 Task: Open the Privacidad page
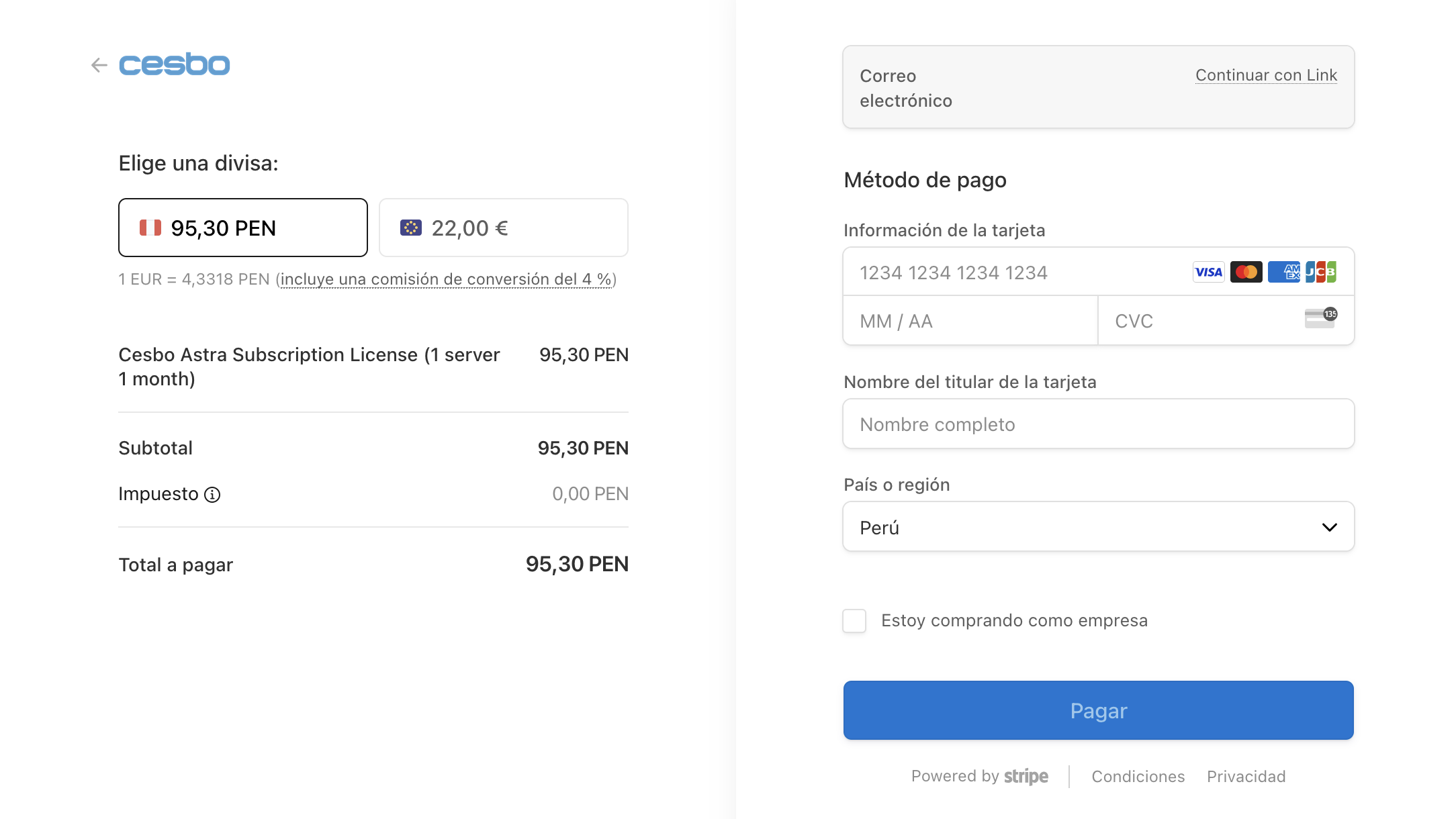coord(1246,776)
